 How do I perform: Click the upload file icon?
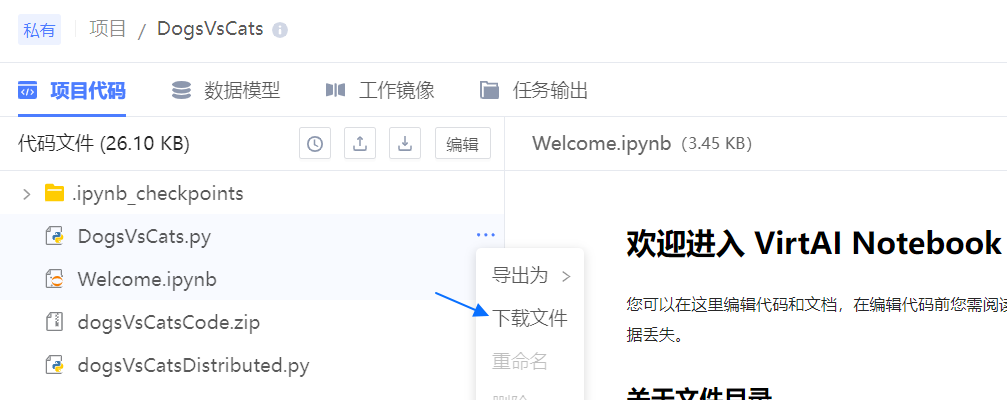point(360,144)
